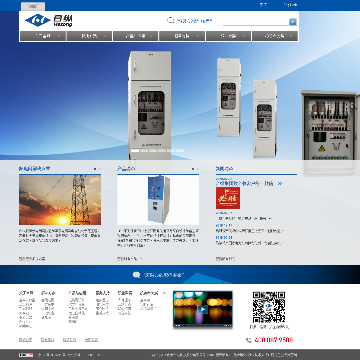Click the WeChat QR code image
The image size is (360, 360).
[269, 307]
